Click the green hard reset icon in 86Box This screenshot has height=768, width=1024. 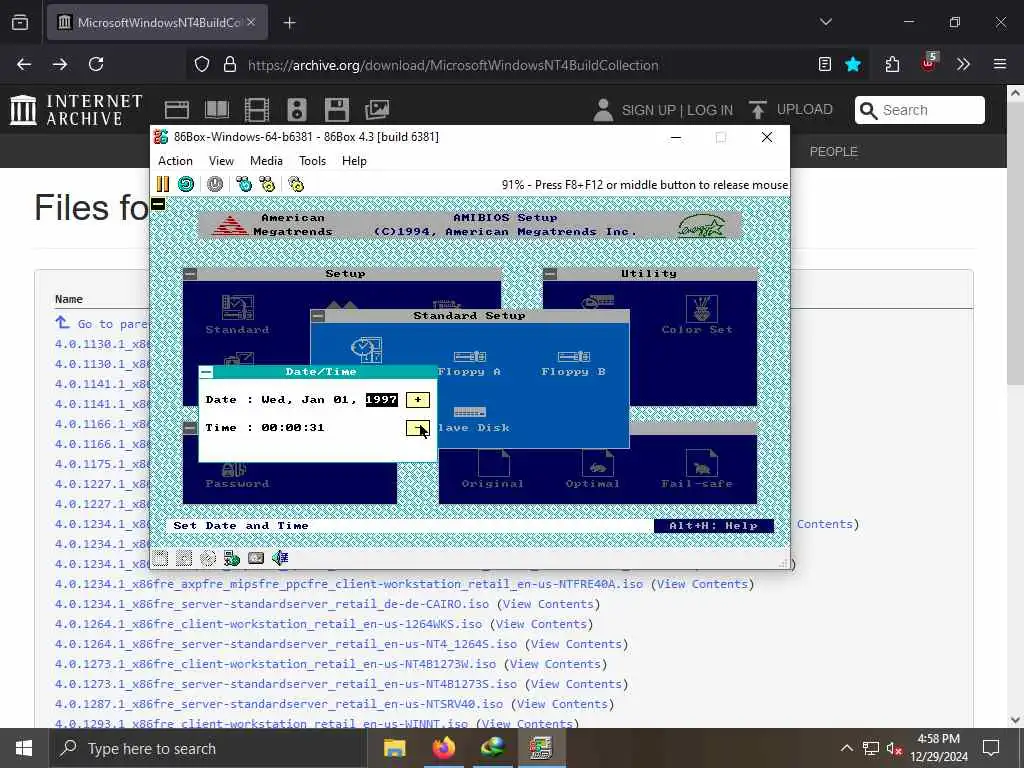[x=186, y=184]
